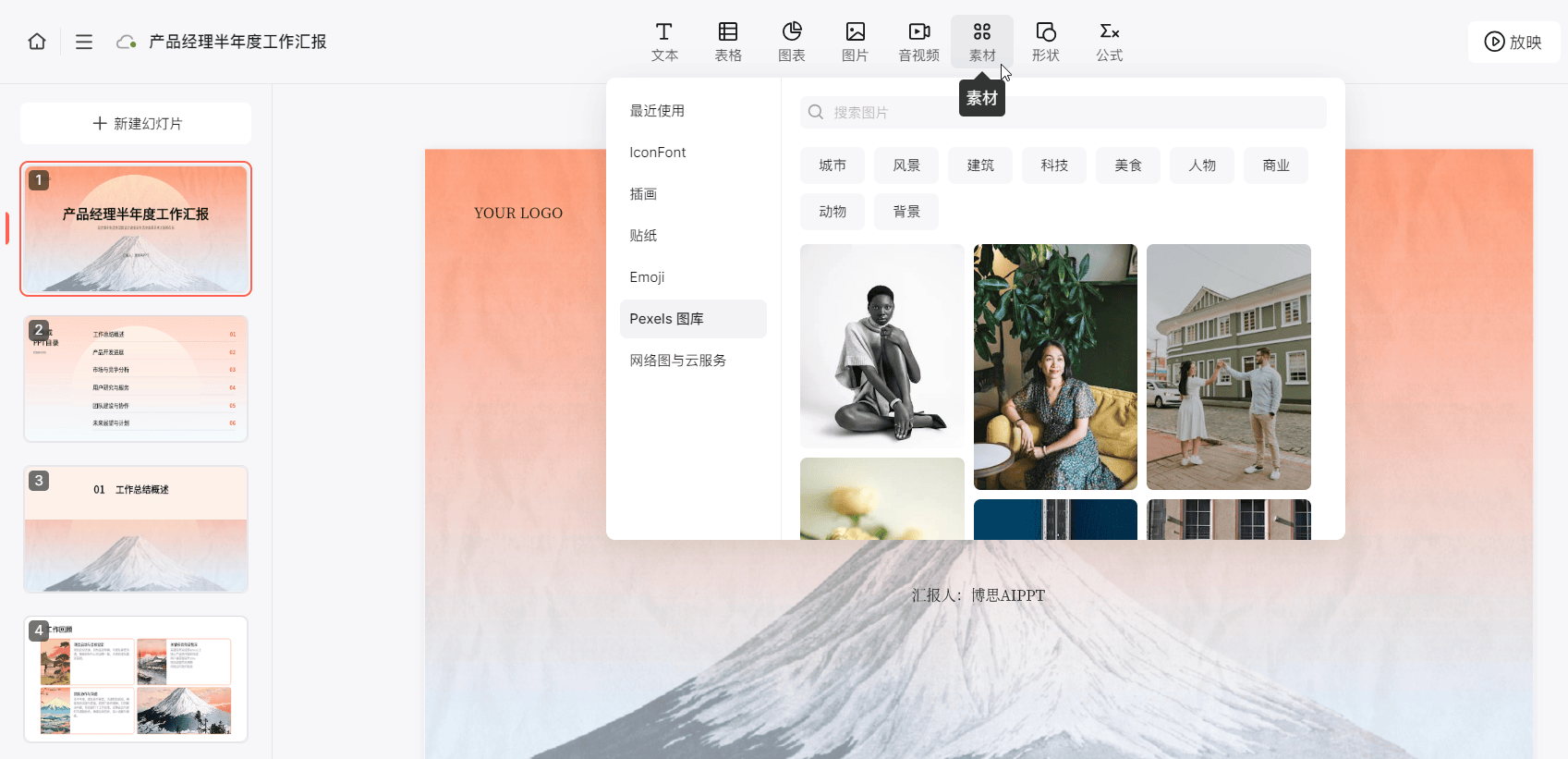This screenshot has height=759, width=1568.
Task: Open the 图片 image tool
Action: click(855, 42)
